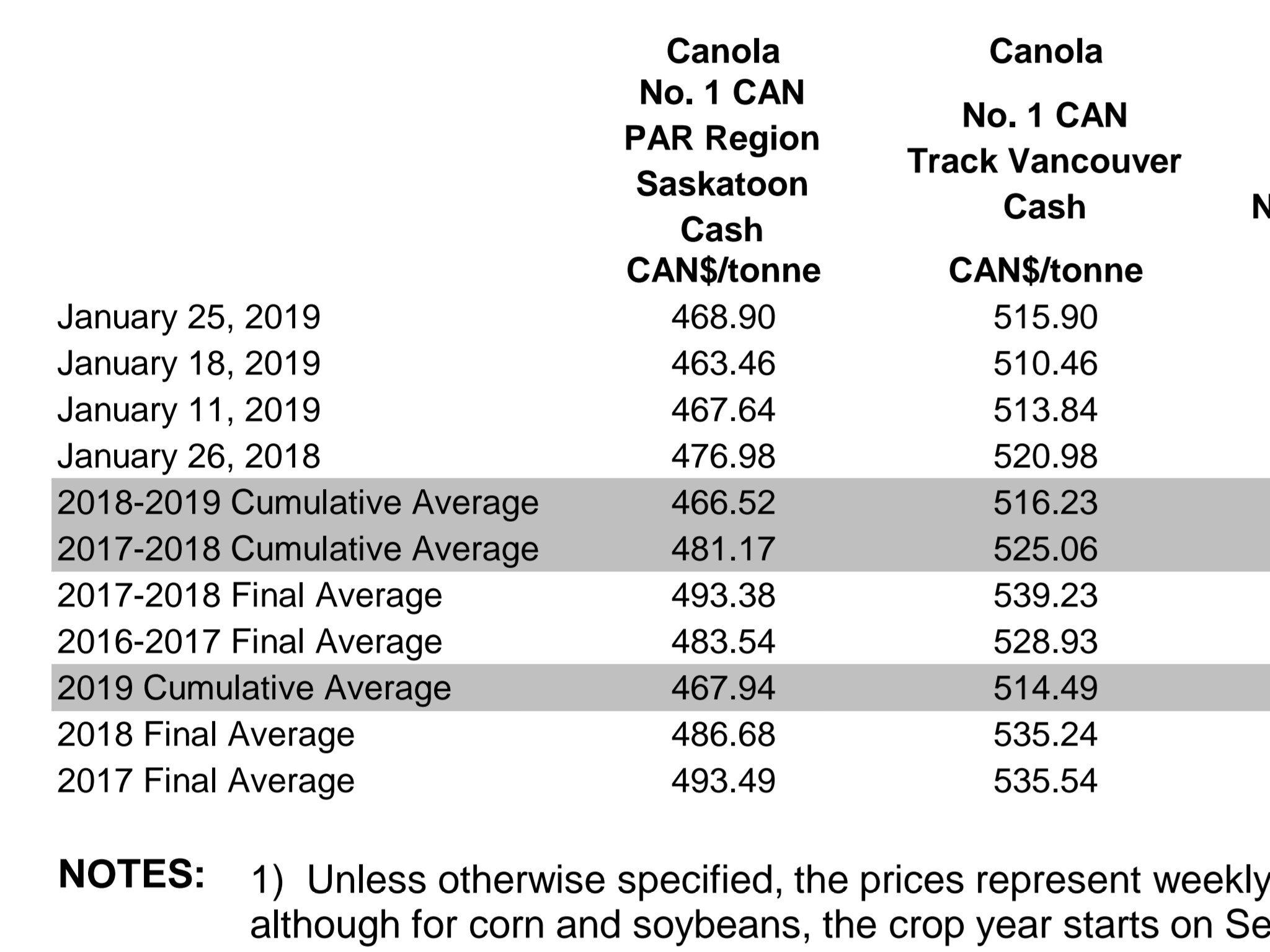Select the 2017-2018 Cumulative Average row label
The height and width of the screenshot is (952, 1270).
pos(298,549)
